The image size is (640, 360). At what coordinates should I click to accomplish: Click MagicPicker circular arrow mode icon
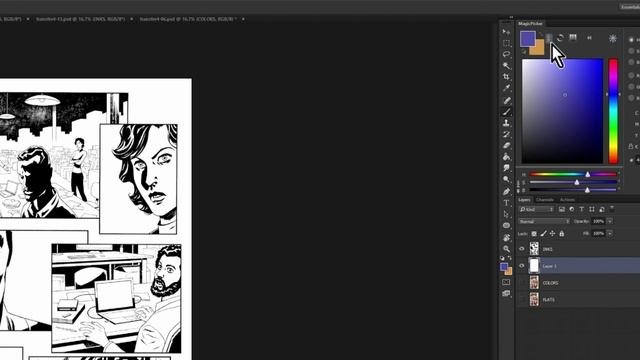tap(560, 38)
